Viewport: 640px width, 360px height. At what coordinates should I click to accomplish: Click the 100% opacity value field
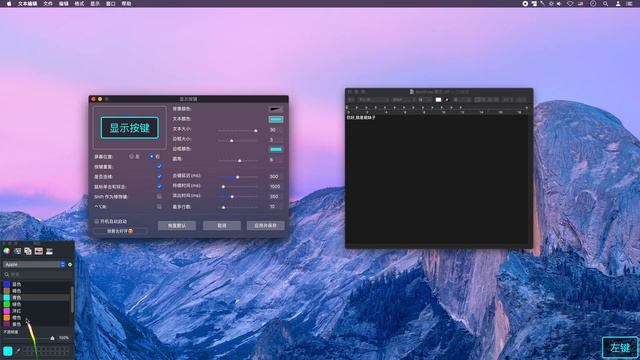[x=64, y=338]
